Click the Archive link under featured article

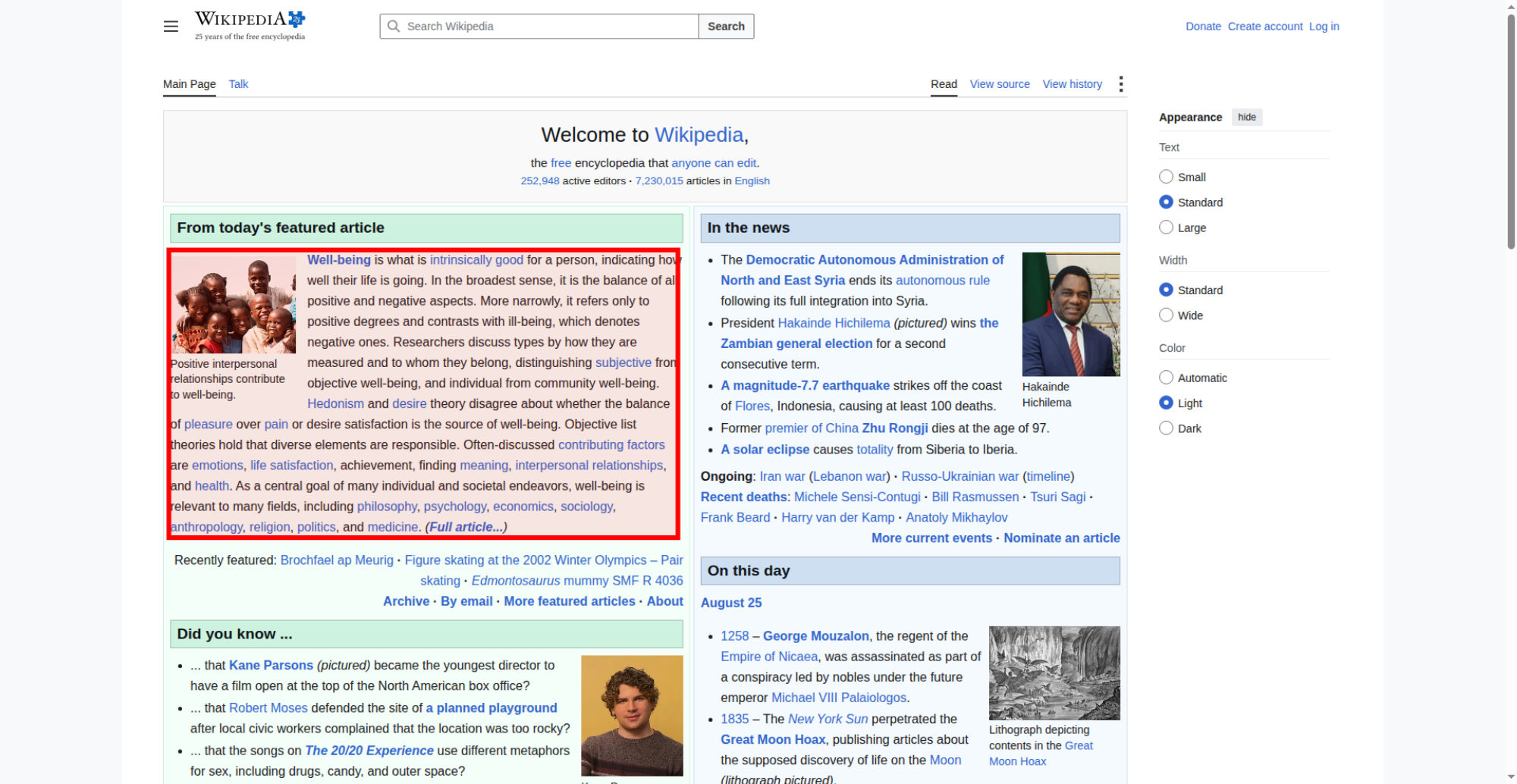406,601
